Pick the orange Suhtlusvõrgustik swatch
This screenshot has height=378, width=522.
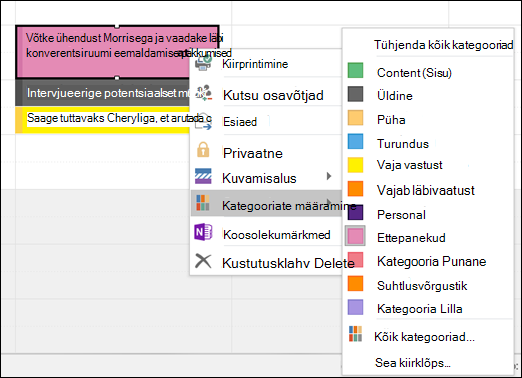coord(355,283)
